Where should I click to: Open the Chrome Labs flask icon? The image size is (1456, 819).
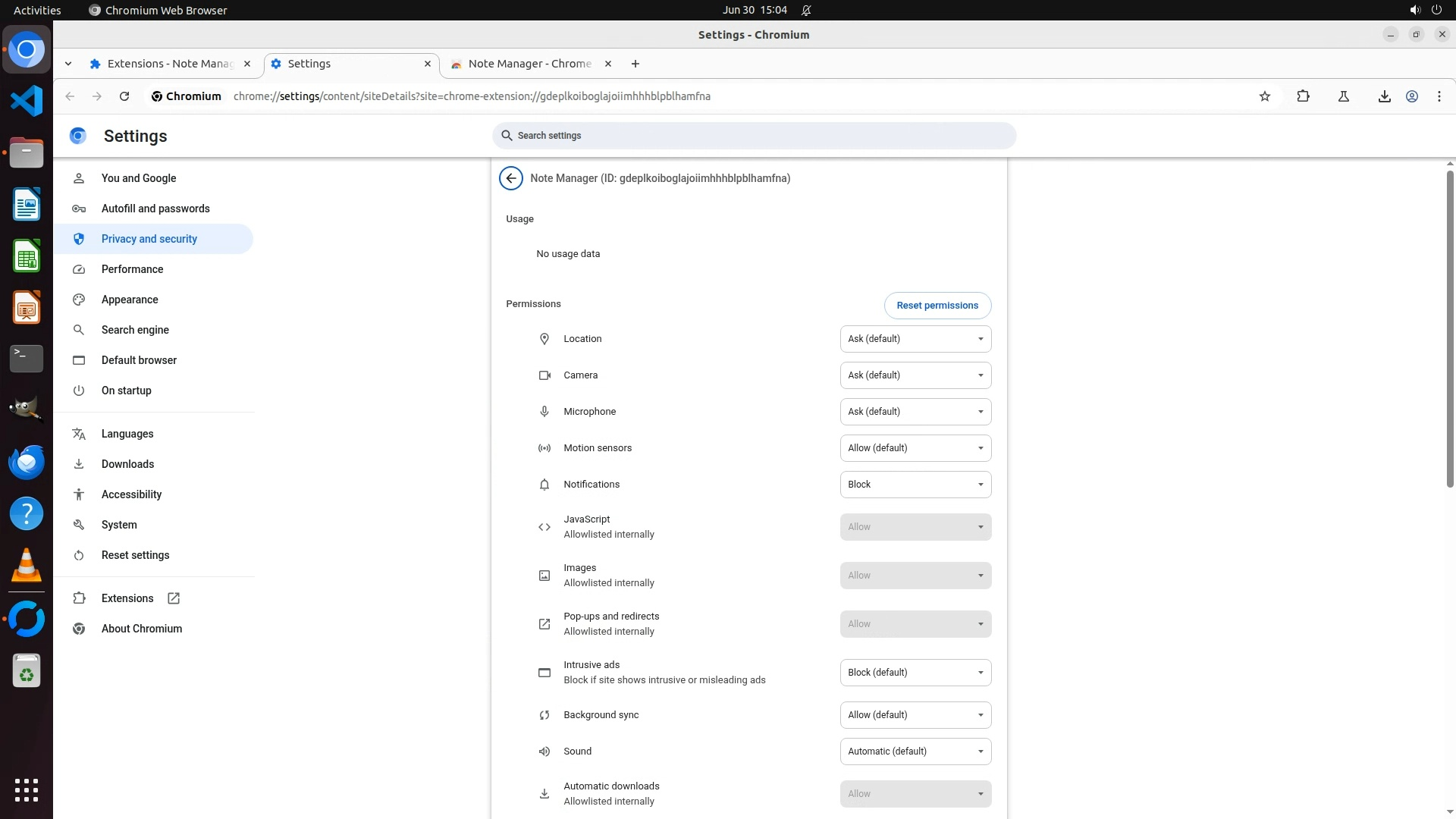(x=1343, y=96)
